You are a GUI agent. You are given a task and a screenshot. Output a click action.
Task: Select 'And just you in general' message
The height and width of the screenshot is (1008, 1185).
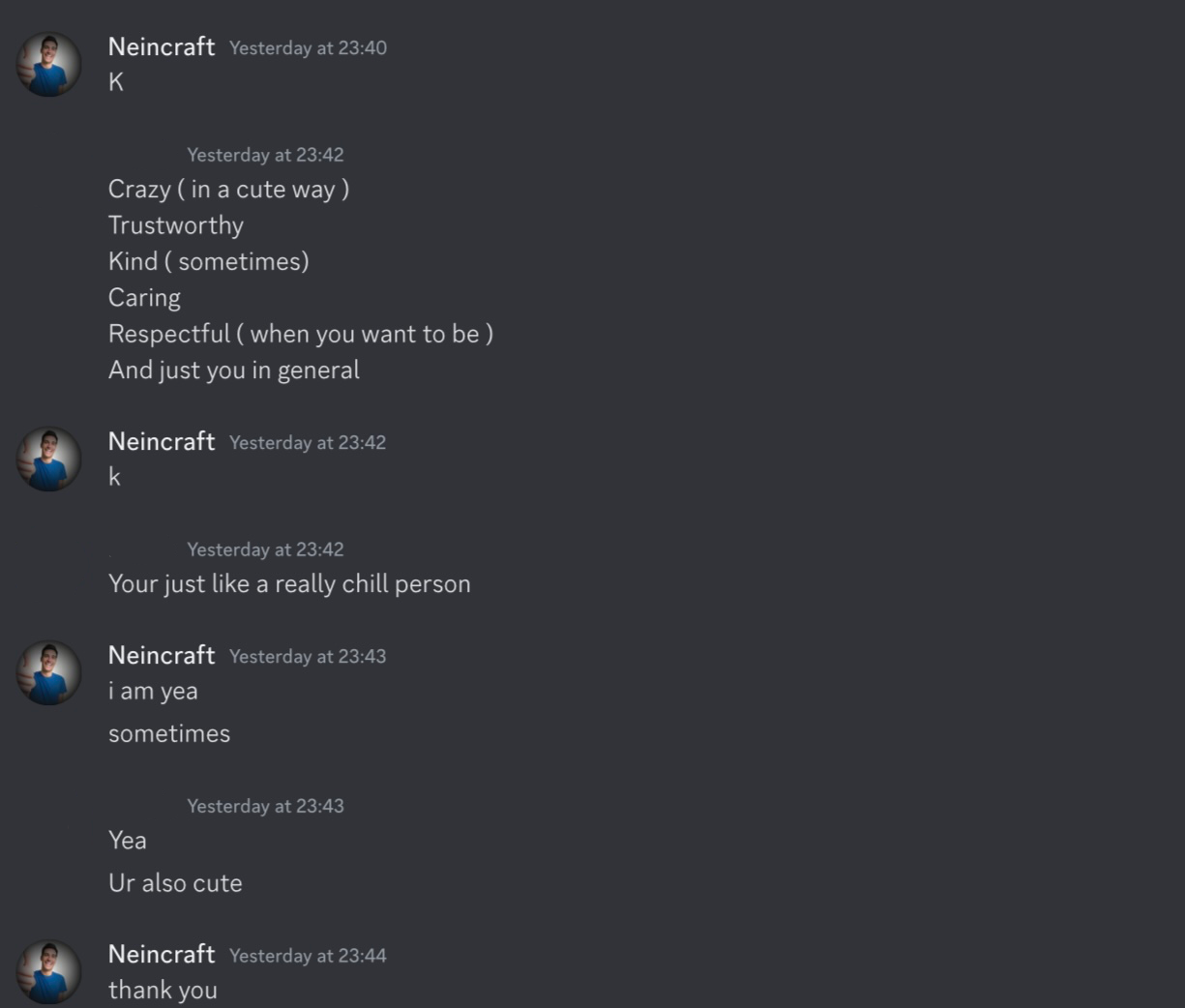234,371
